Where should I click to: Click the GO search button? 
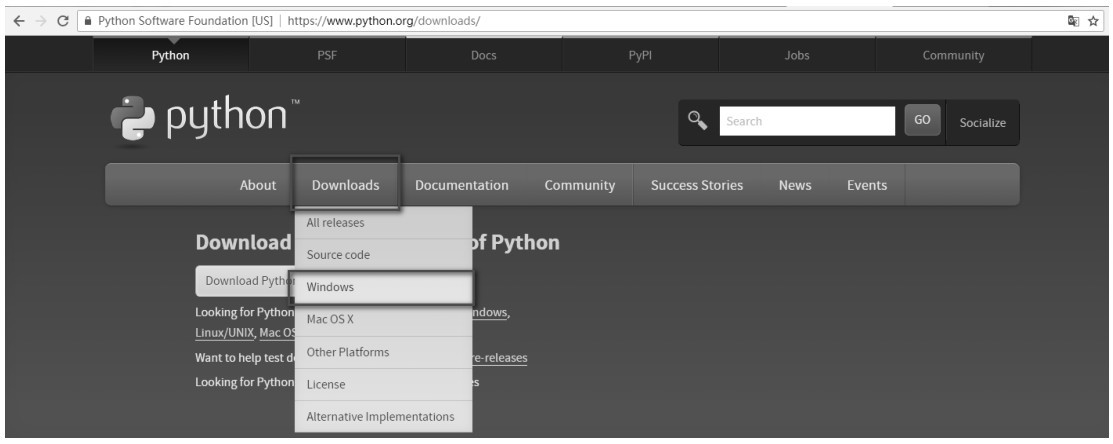pos(922,121)
